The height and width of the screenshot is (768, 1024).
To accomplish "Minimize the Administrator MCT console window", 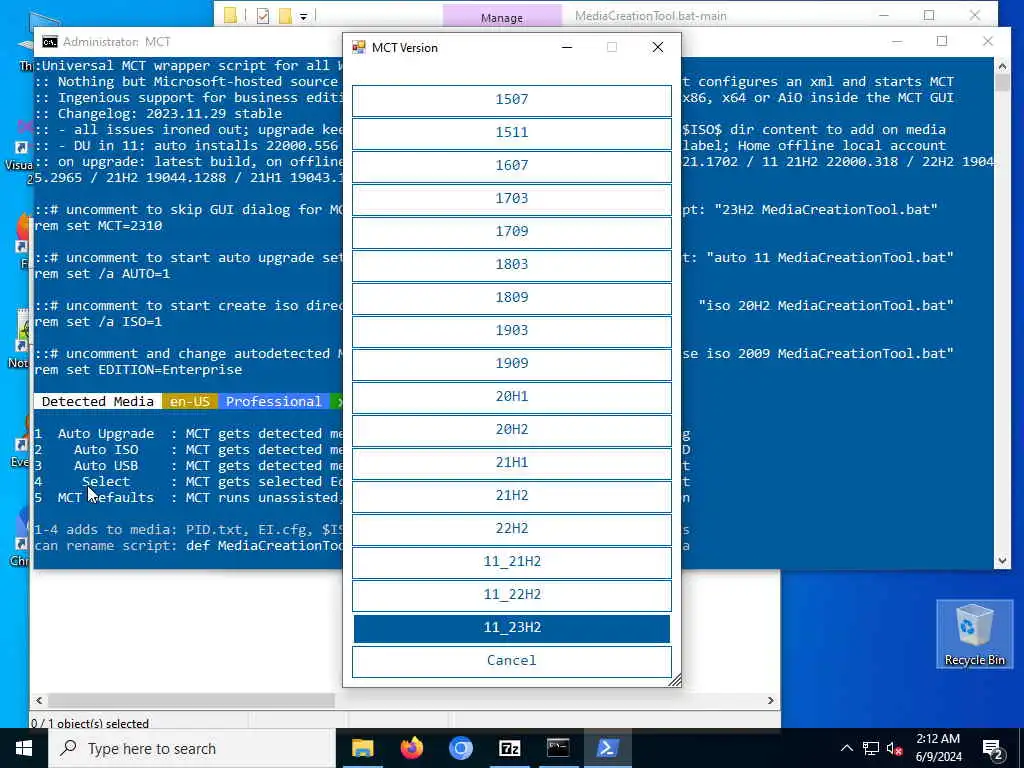I will pyautogui.click(x=897, y=41).
